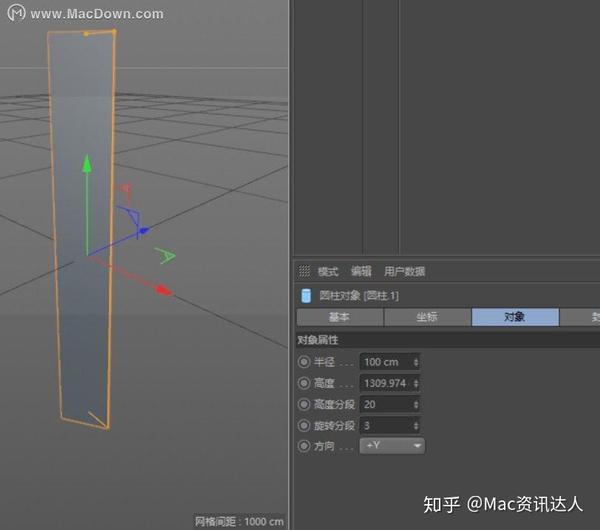Open the 模式 menu
This screenshot has height=530, width=600.
[x=328, y=271]
